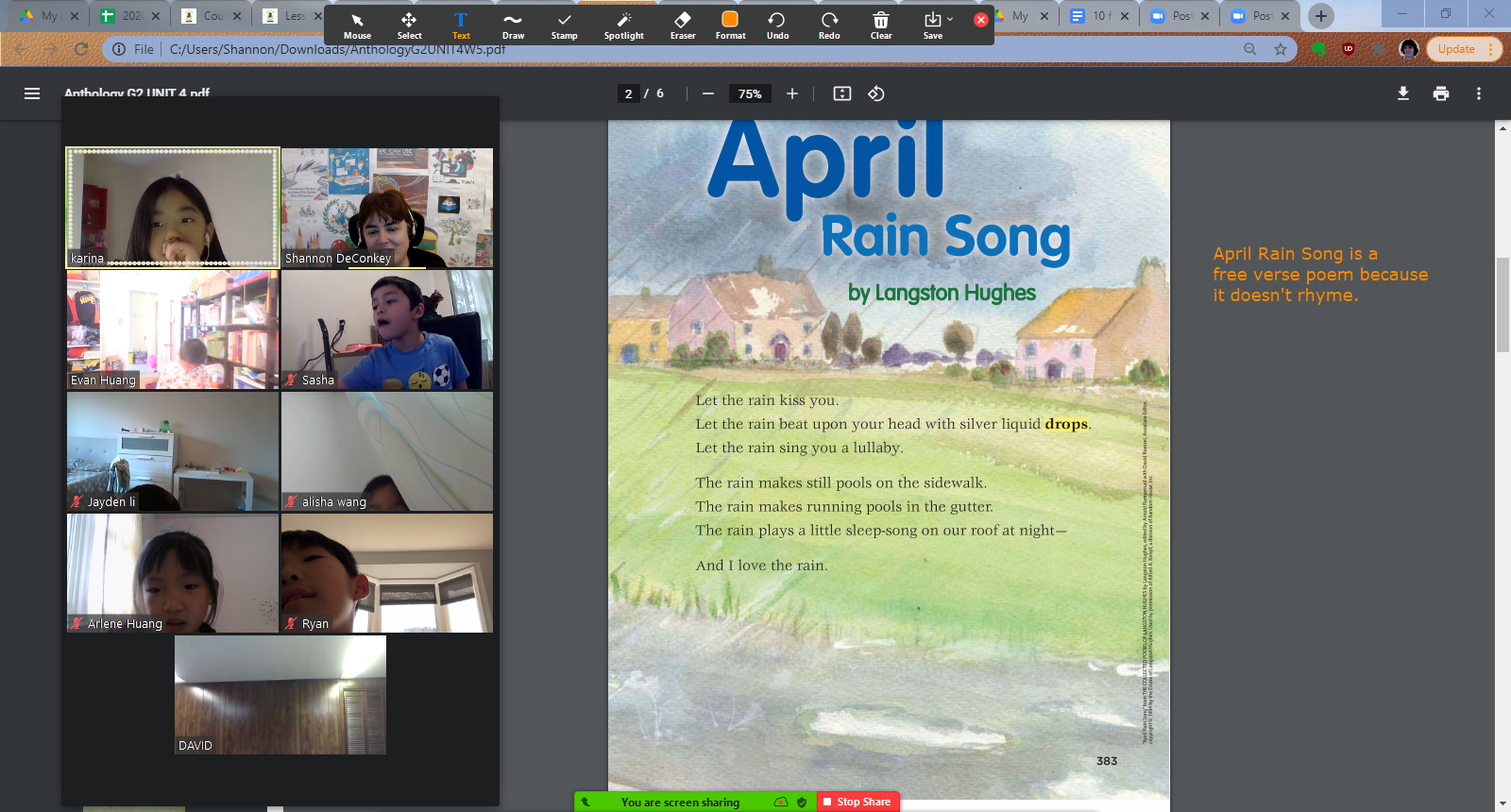Open the uBlock extension icon
This screenshot has width=1511, height=812.
tap(1349, 49)
